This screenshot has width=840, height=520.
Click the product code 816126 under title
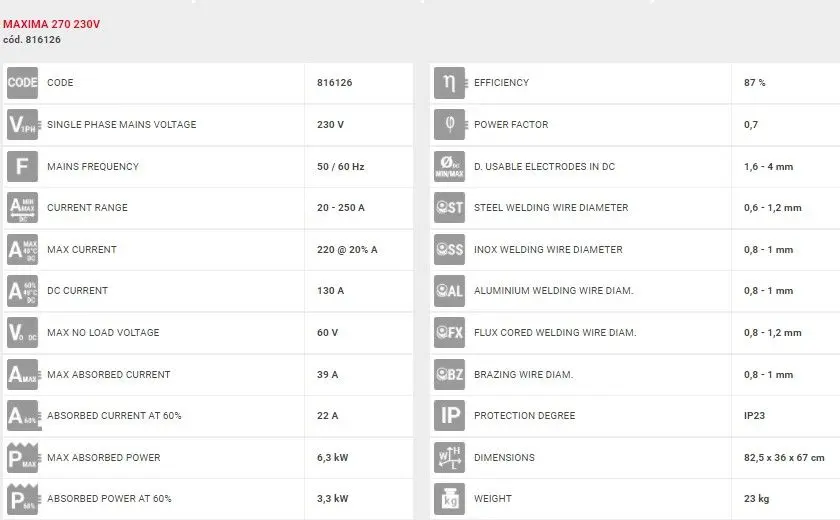[34, 40]
